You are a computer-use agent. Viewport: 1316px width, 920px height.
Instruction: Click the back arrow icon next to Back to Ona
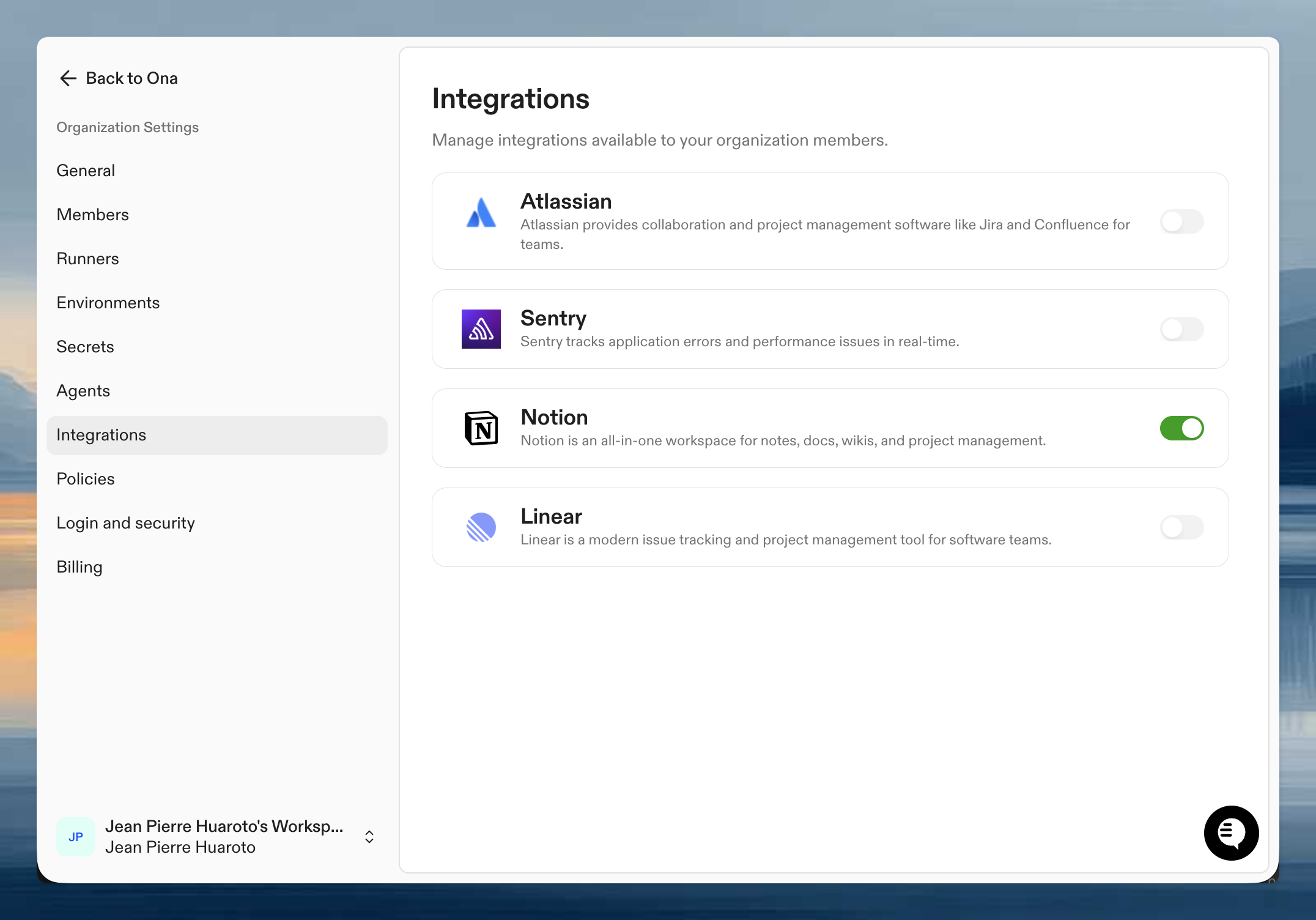tap(68, 78)
